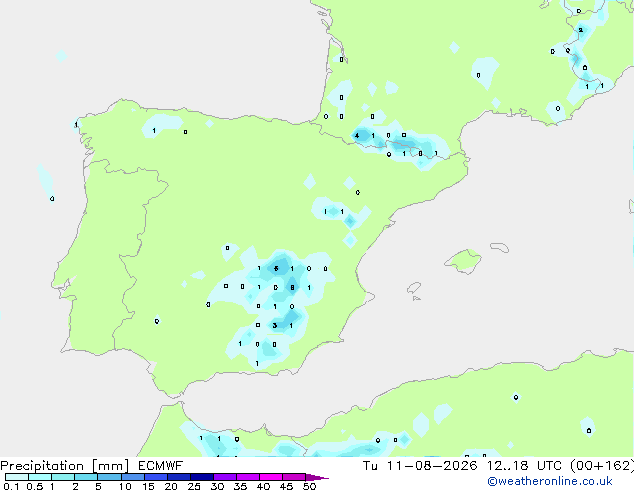Viewport: 634px width, 490px height.
Task: Click the '4' precipitation value over the Pyrenees
Action: (357, 135)
